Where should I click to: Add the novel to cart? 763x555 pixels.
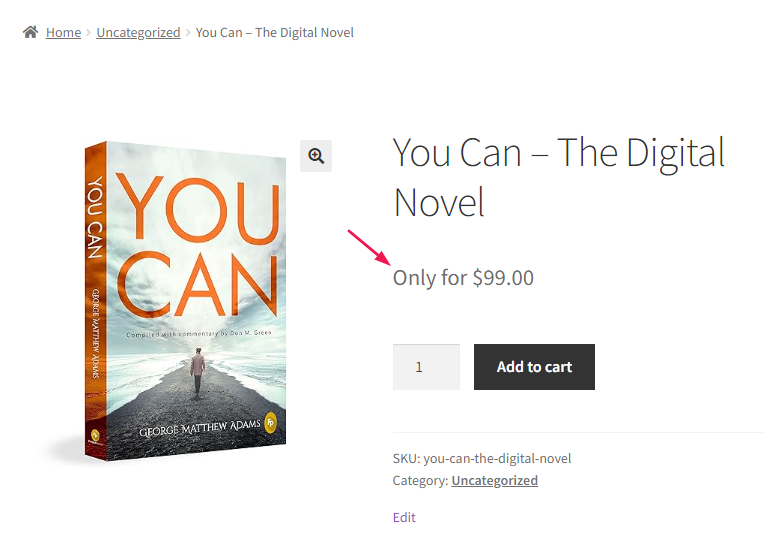pyautogui.click(x=534, y=367)
